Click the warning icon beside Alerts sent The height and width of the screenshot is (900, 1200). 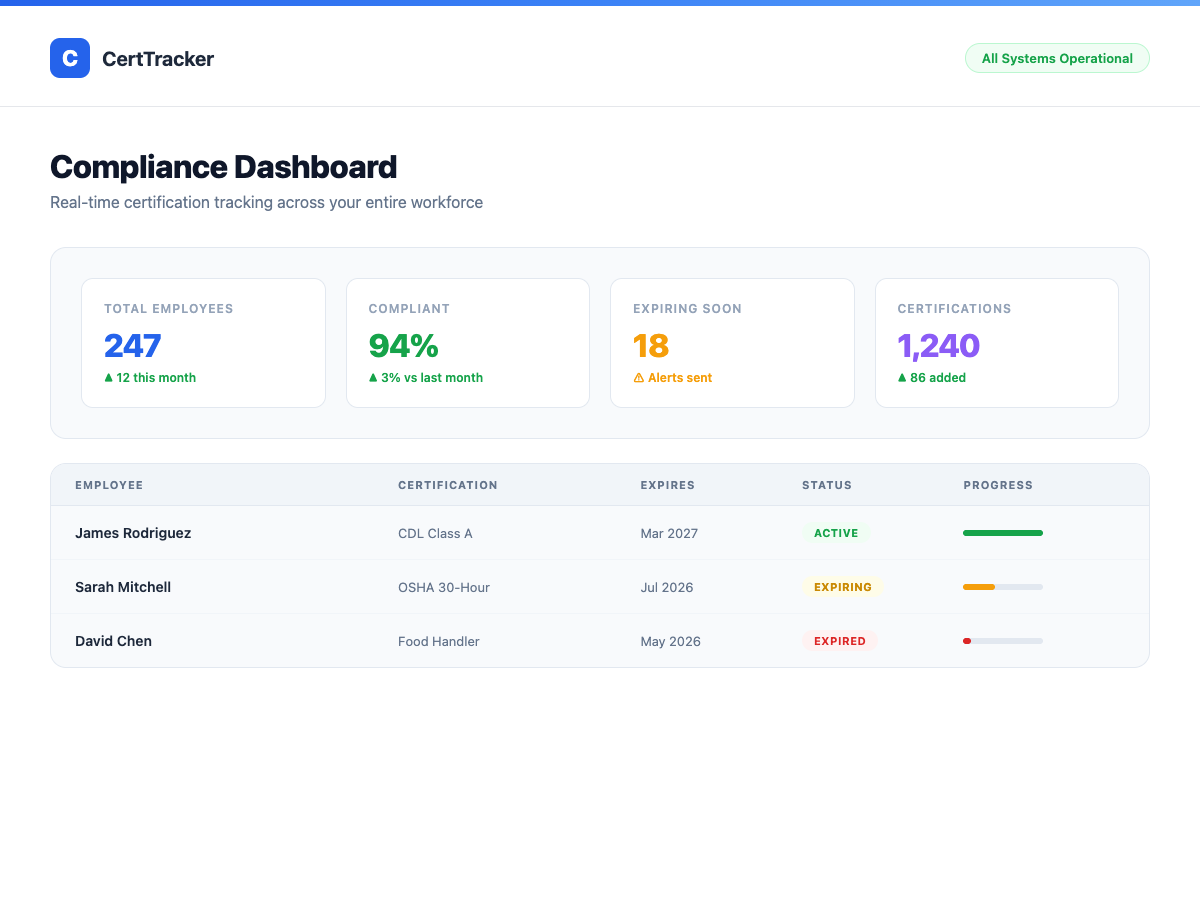[x=639, y=378]
